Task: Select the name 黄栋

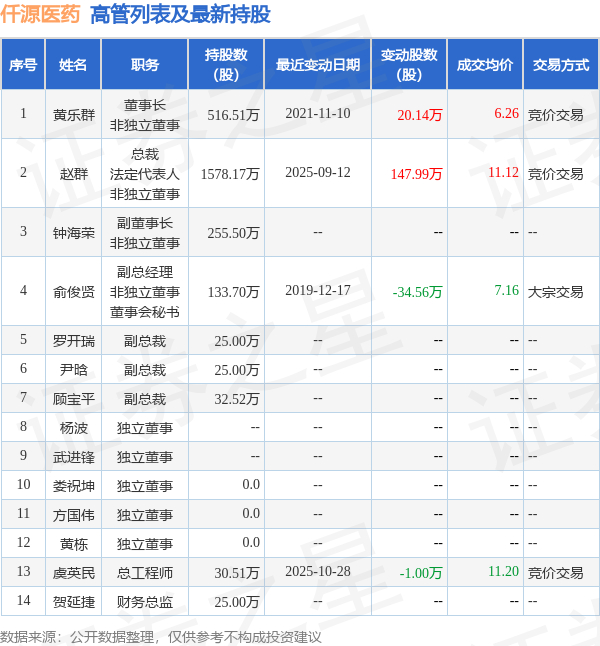Action: [x=74, y=544]
